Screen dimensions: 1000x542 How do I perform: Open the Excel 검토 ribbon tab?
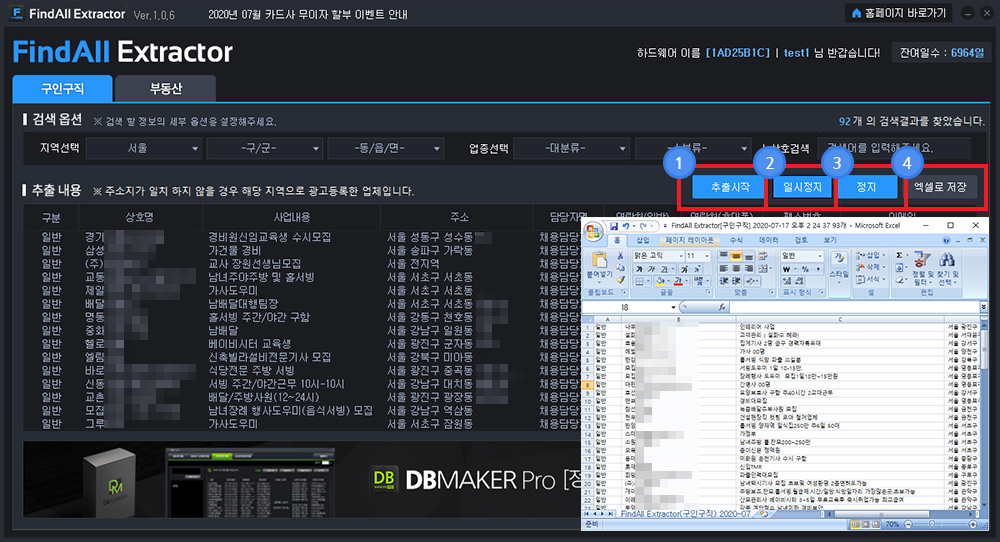tap(801, 240)
